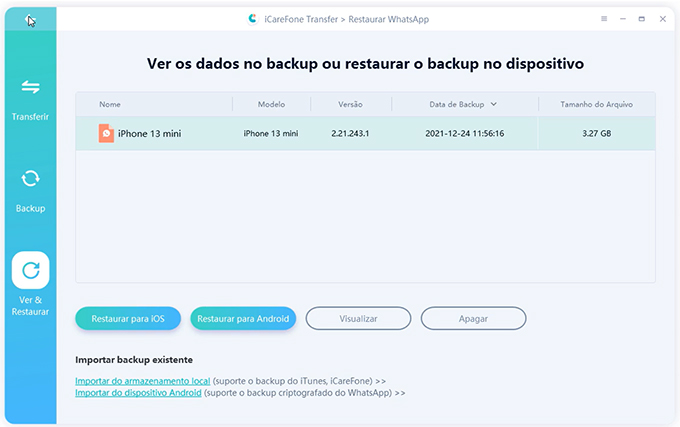Image resolution: width=680 pixels, height=427 pixels.
Task: Open Importar do dispositivo Android link
Action: click(138, 393)
